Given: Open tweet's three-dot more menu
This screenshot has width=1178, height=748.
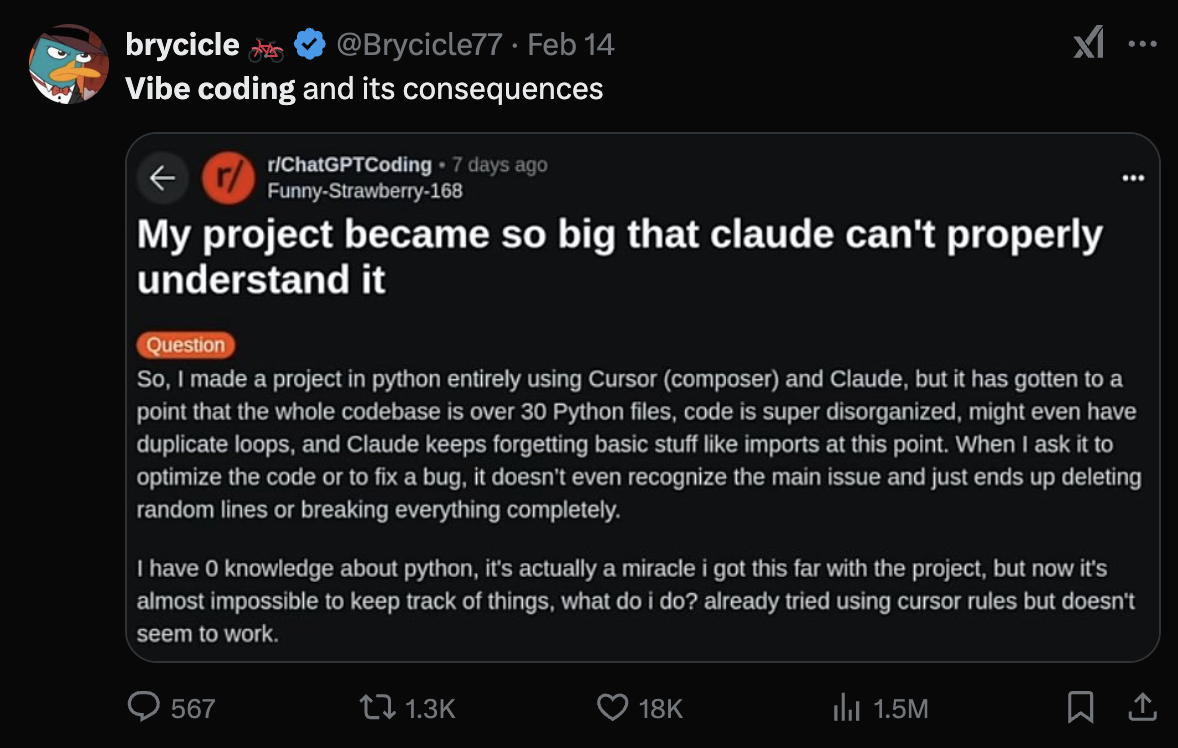Looking at the screenshot, I should point(1142,44).
